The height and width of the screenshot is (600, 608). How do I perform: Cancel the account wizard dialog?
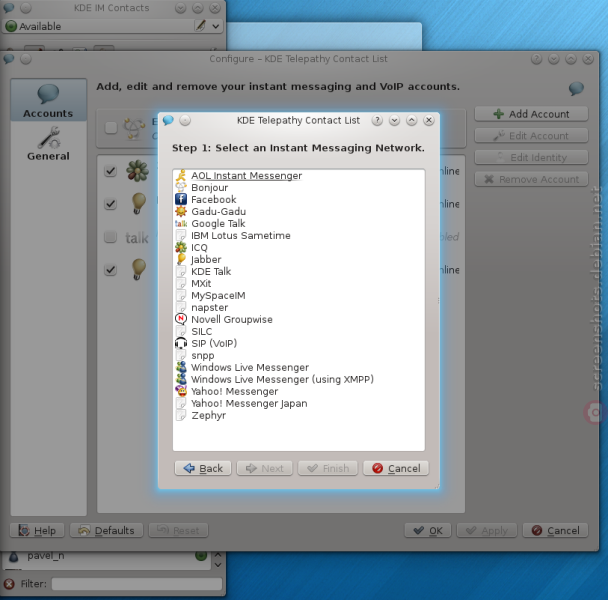click(396, 468)
